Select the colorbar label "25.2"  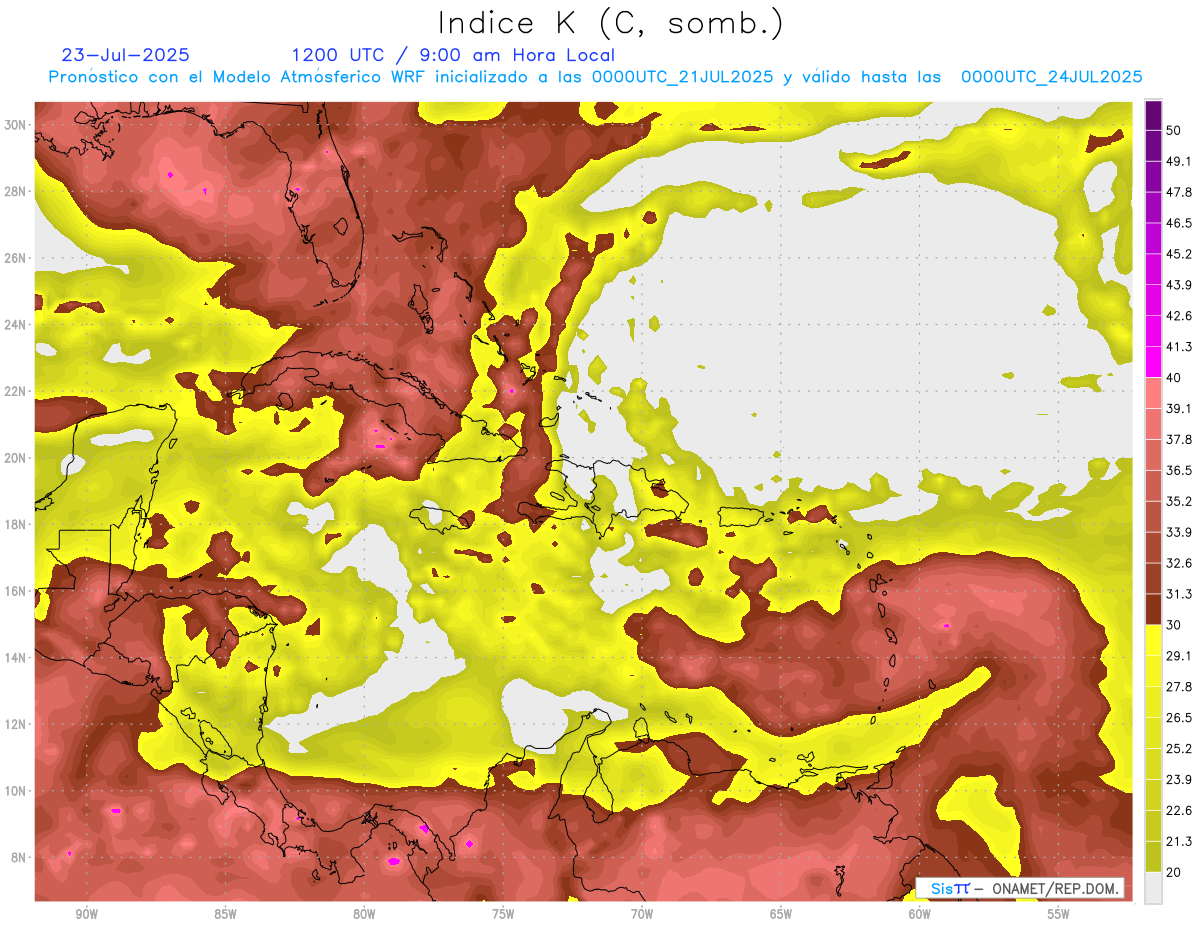pyautogui.click(x=1178, y=749)
